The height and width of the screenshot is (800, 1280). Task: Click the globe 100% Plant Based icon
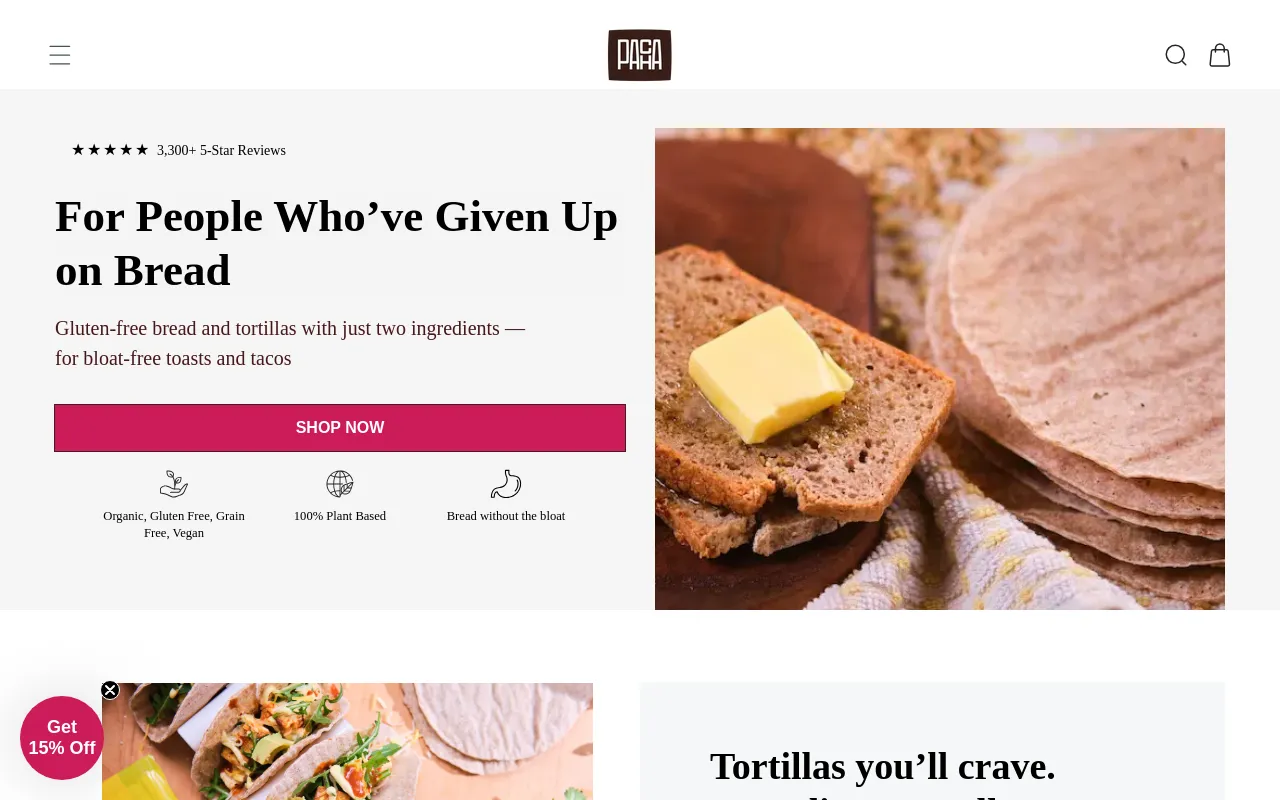pos(340,484)
